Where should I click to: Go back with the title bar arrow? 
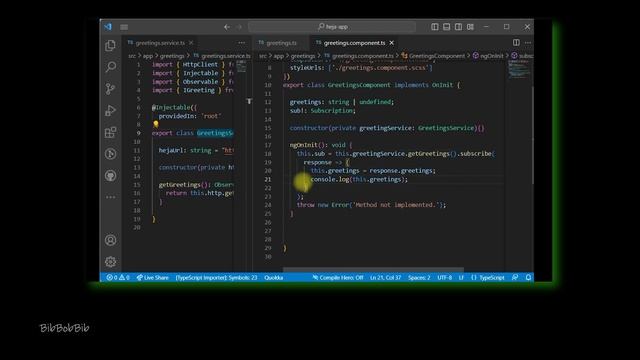[227, 27]
